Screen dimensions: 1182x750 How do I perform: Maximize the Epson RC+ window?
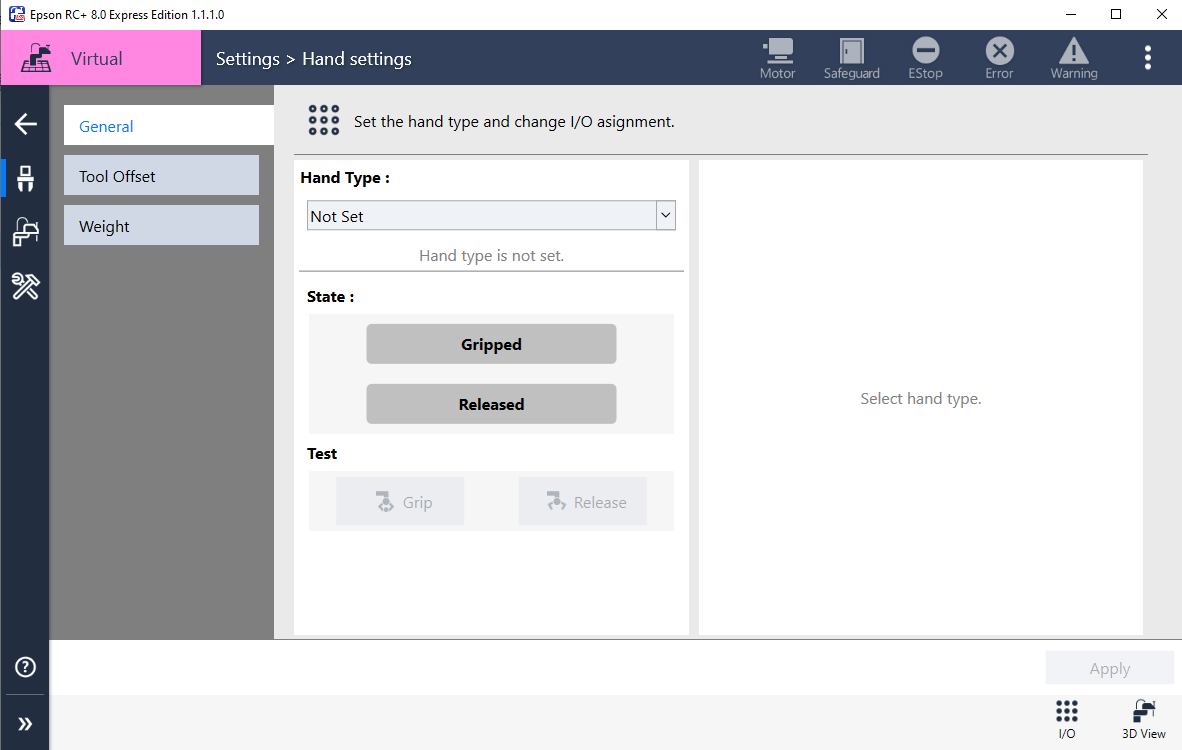click(x=1116, y=14)
